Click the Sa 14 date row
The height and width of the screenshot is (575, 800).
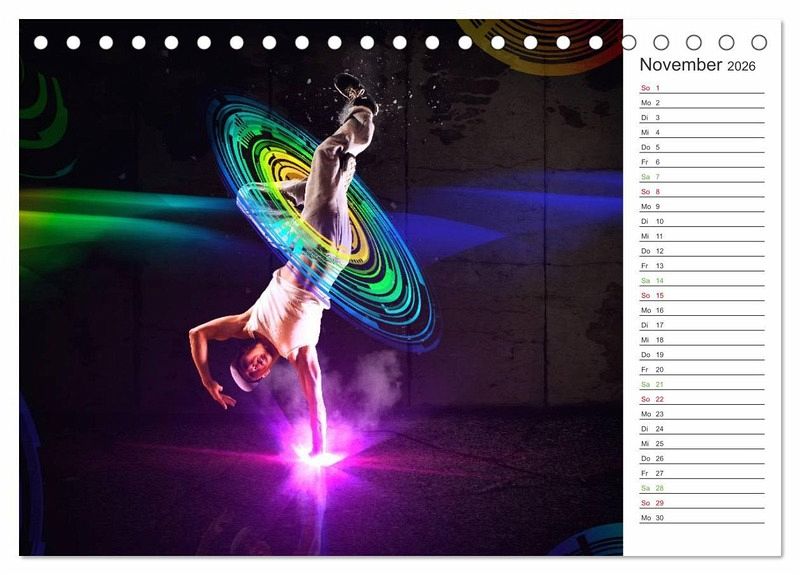click(702, 281)
